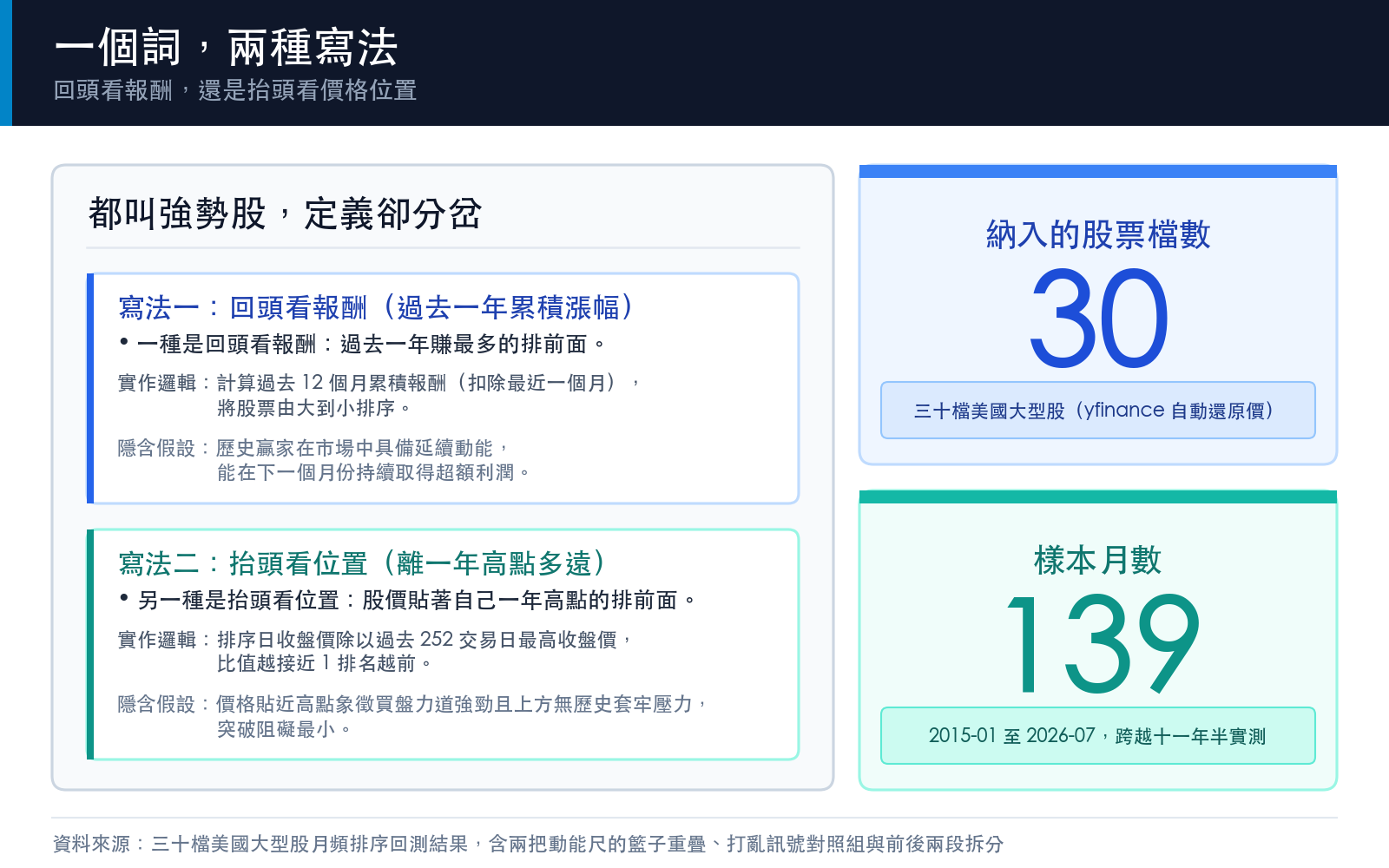Image resolution: width=1389 pixels, height=868 pixels.
Task: Click card title 納入的股票檔數
Action: tap(1098, 234)
